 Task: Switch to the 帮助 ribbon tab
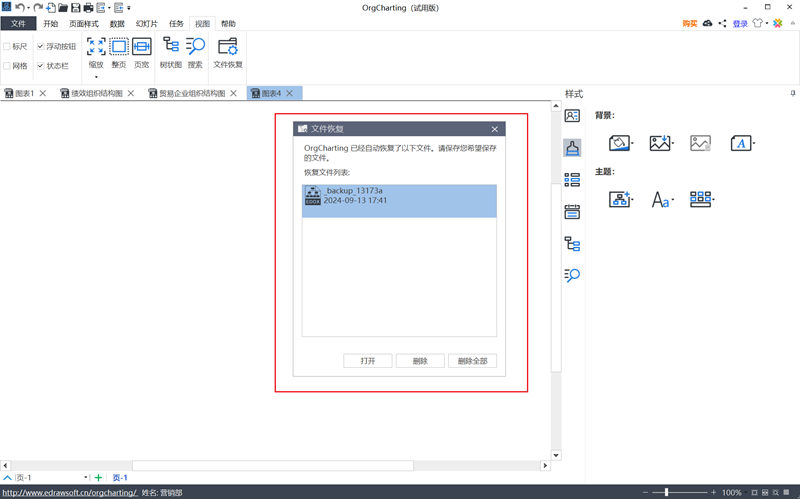tap(228, 23)
